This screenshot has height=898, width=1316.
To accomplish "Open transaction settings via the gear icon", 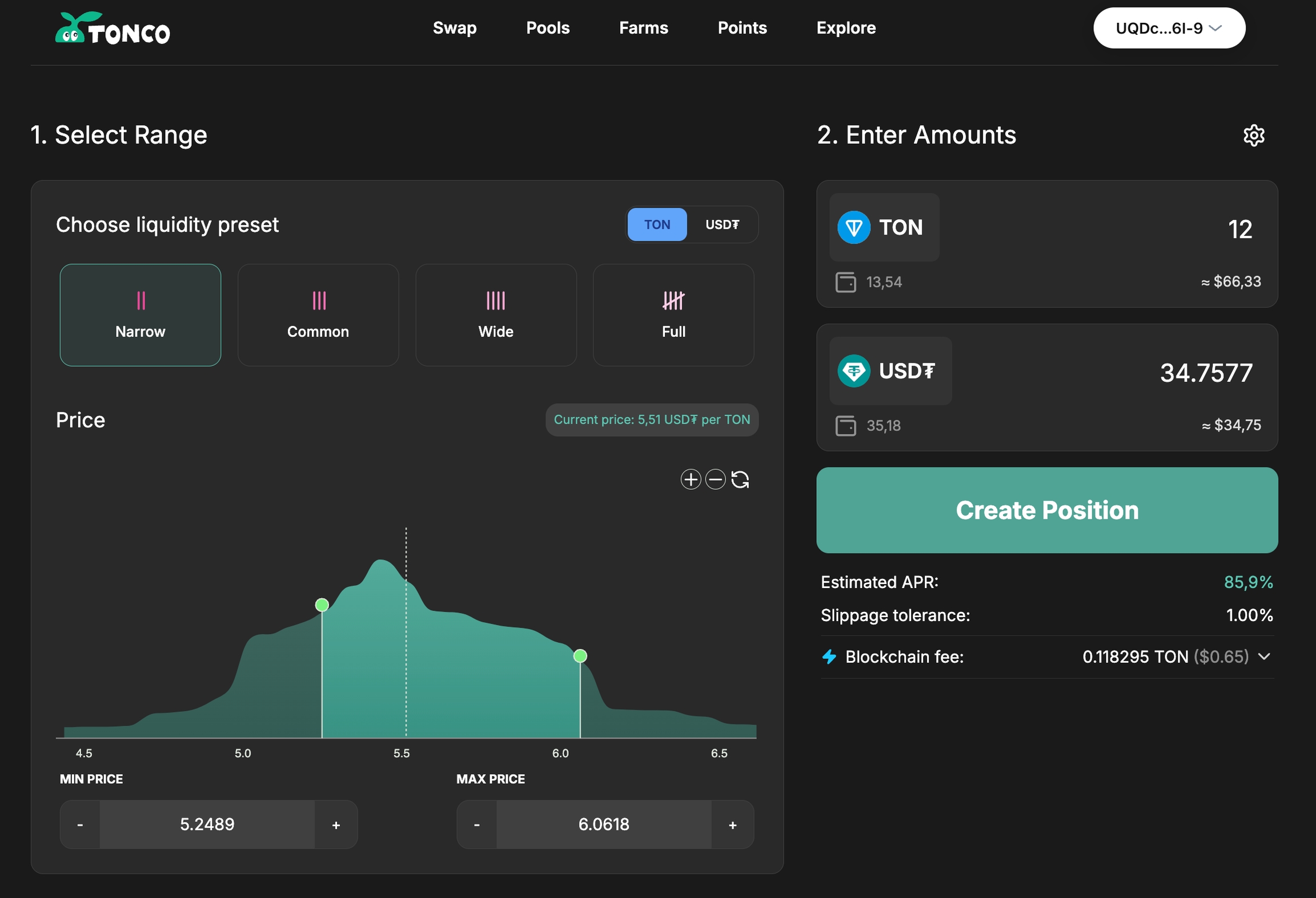I will (x=1254, y=135).
